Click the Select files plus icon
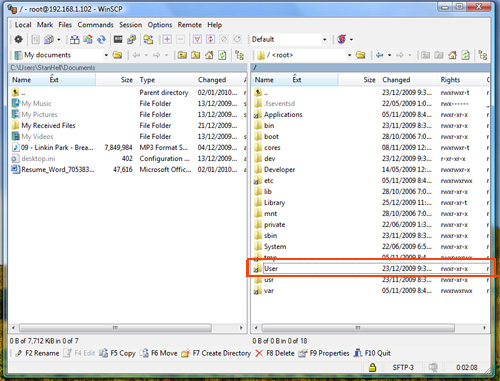Image resolution: width=500 pixels, height=381 pixels. 167,39
